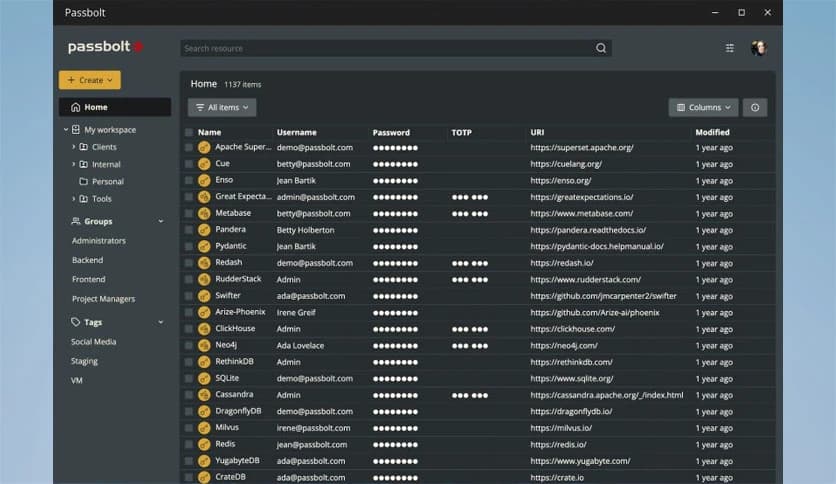Open the Columns dropdown
Screen dimensions: 836x484
703,108
